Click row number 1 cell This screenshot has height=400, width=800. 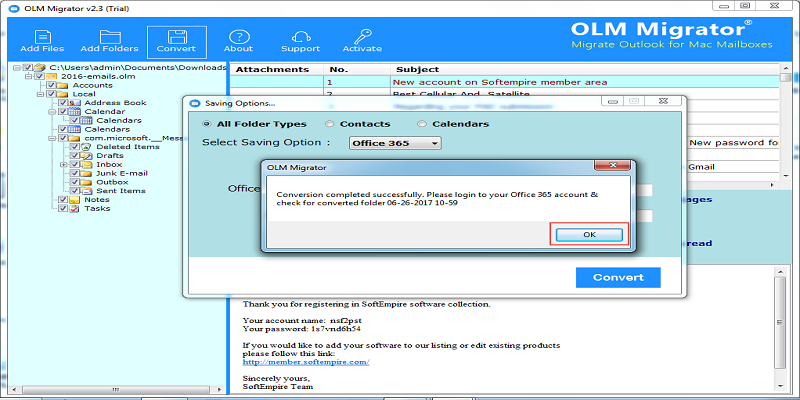pos(357,82)
